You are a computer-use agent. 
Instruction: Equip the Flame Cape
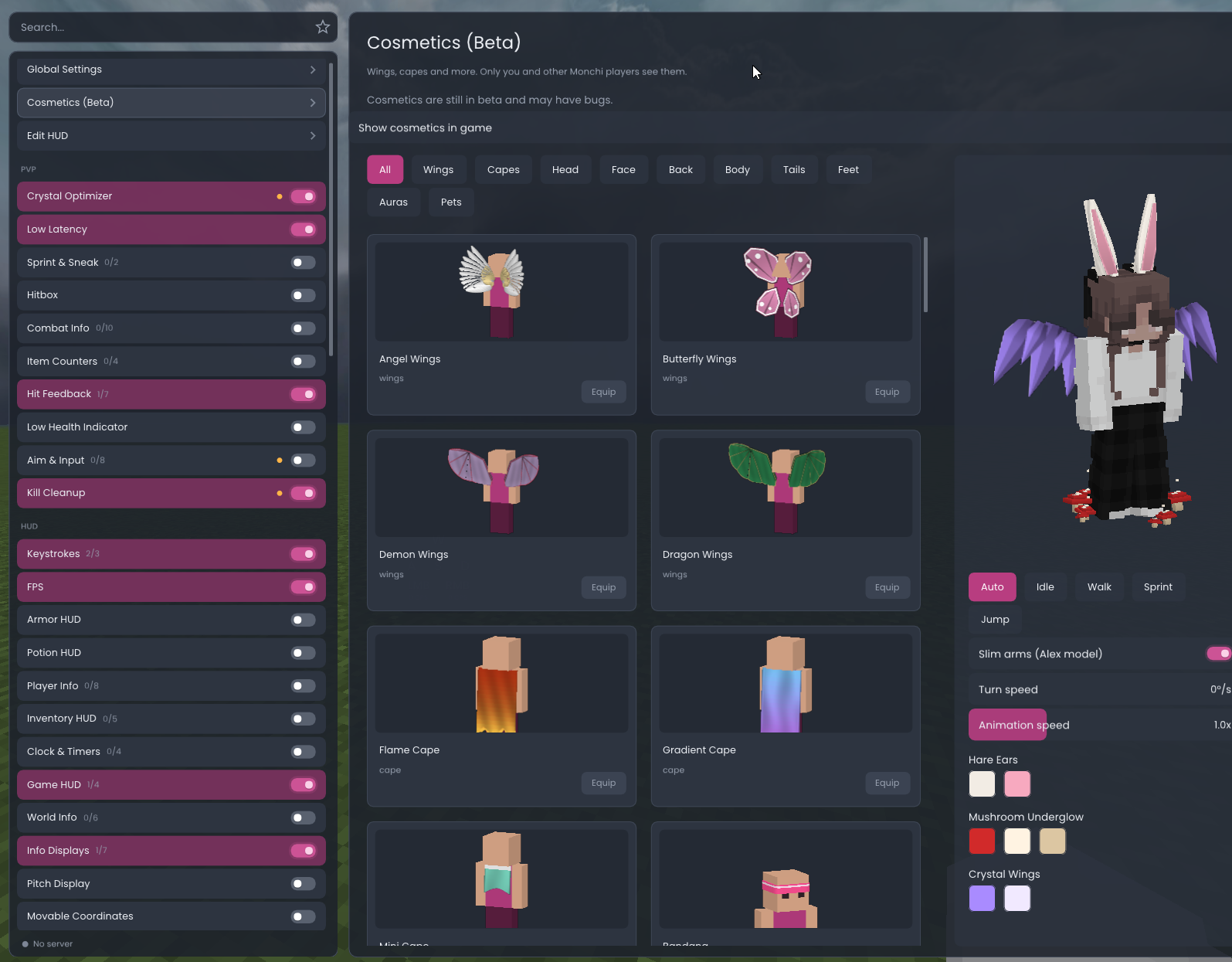603,784
